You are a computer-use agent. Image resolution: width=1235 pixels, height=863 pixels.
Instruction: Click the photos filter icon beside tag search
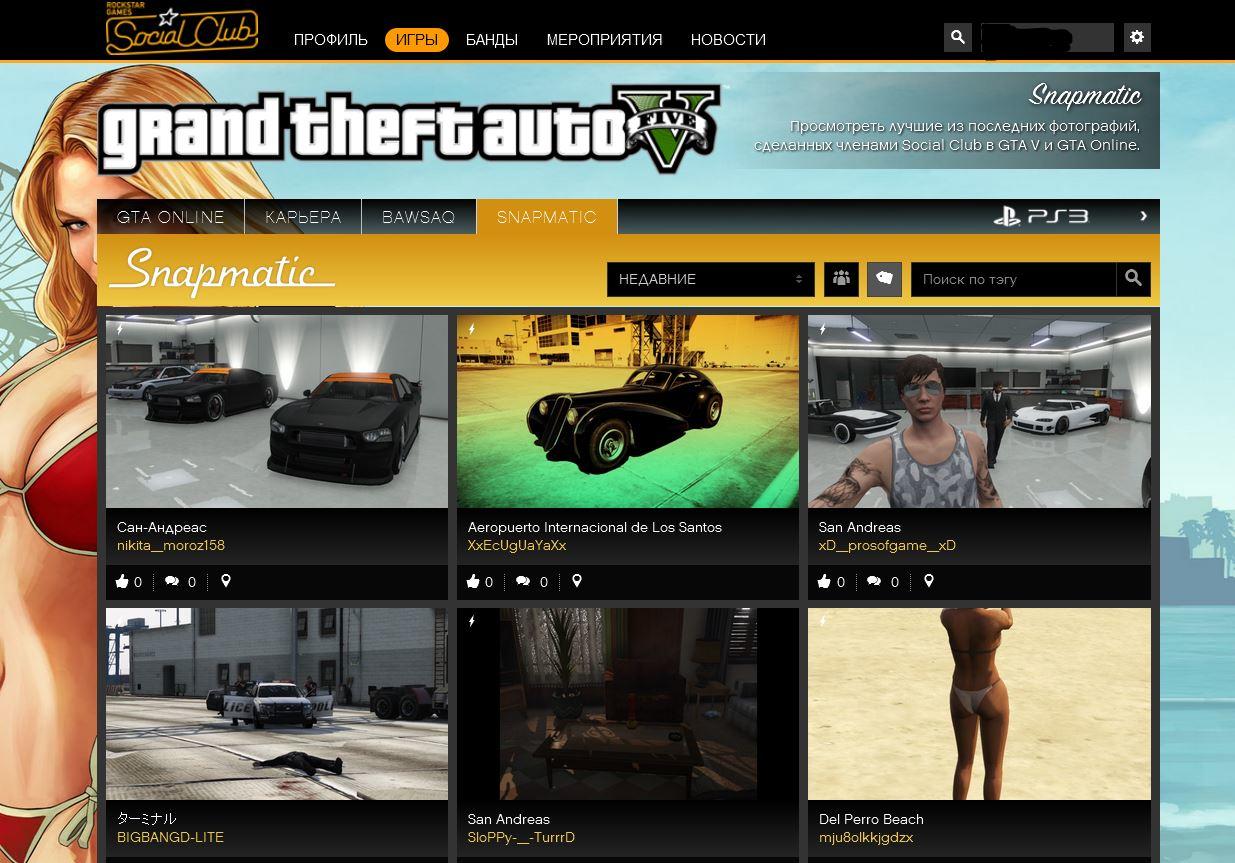pyautogui.click(x=884, y=279)
